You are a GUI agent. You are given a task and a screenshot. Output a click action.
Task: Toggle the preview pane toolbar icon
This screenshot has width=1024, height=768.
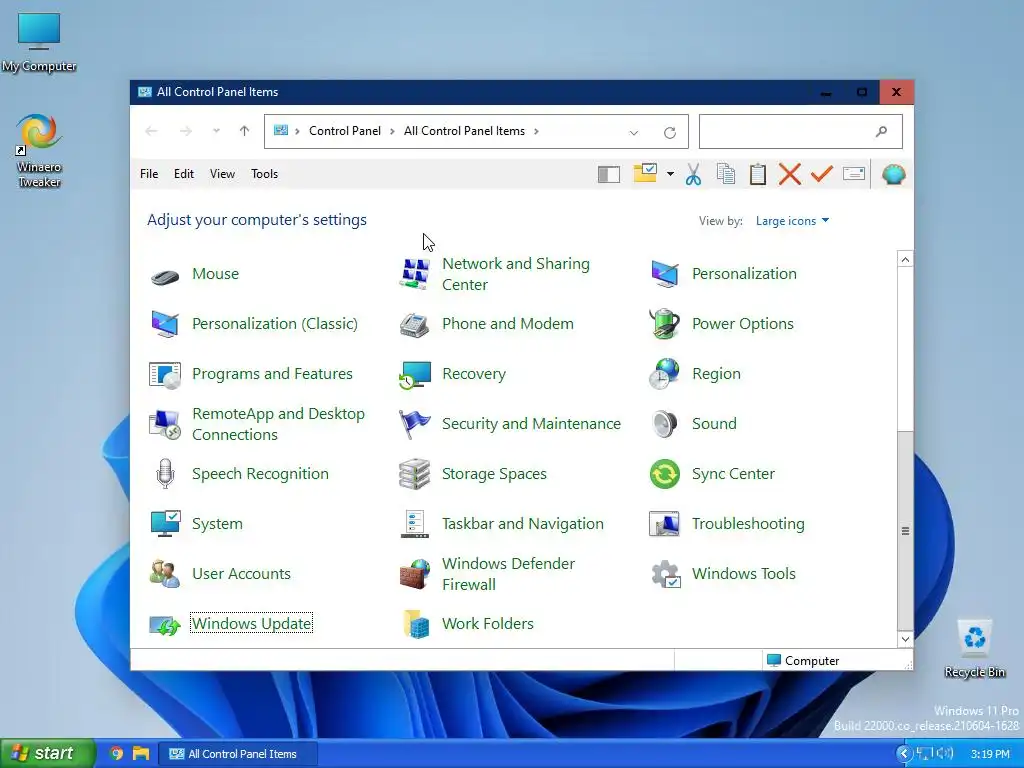pos(609,174)
